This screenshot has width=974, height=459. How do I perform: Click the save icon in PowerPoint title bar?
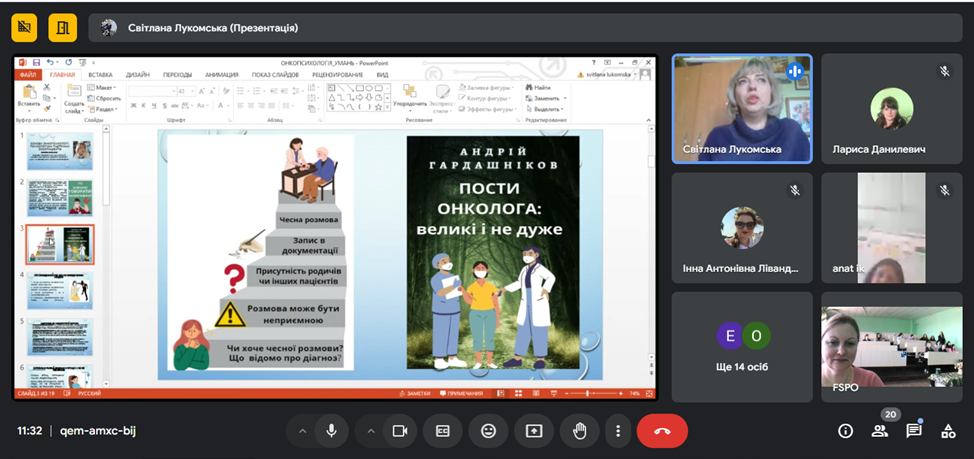coord(36,62)
